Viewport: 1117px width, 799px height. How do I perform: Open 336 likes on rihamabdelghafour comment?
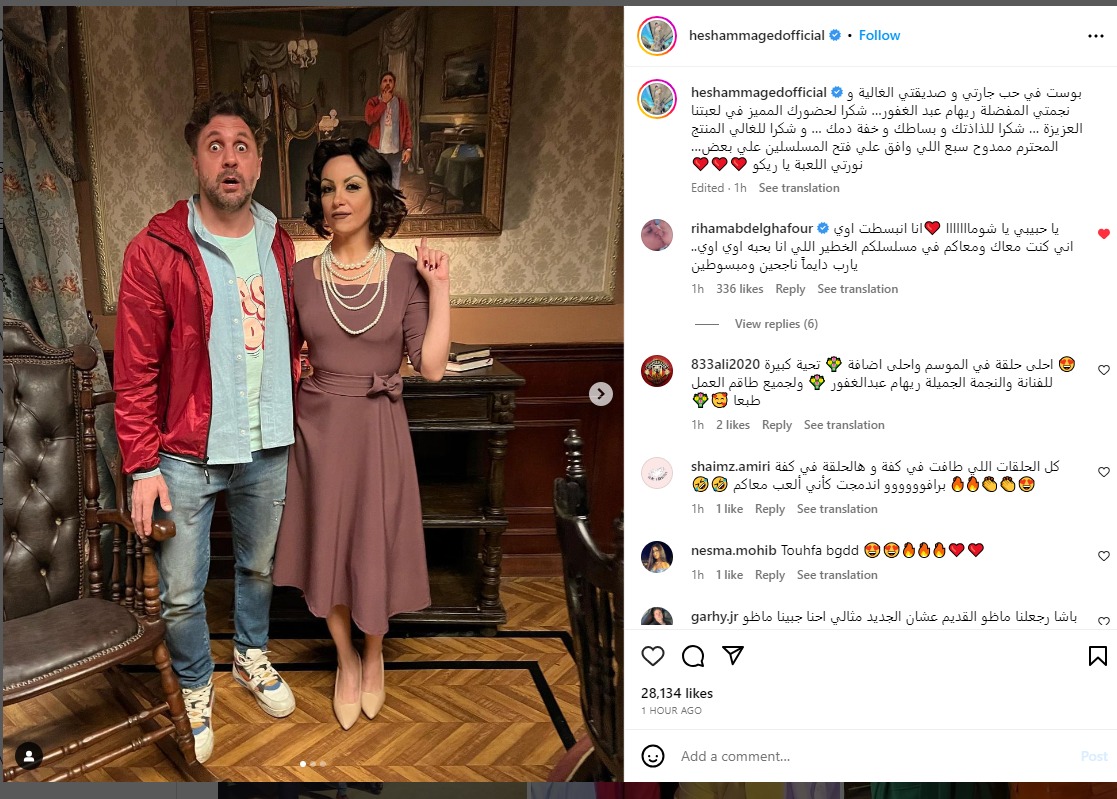click(739, 288)
